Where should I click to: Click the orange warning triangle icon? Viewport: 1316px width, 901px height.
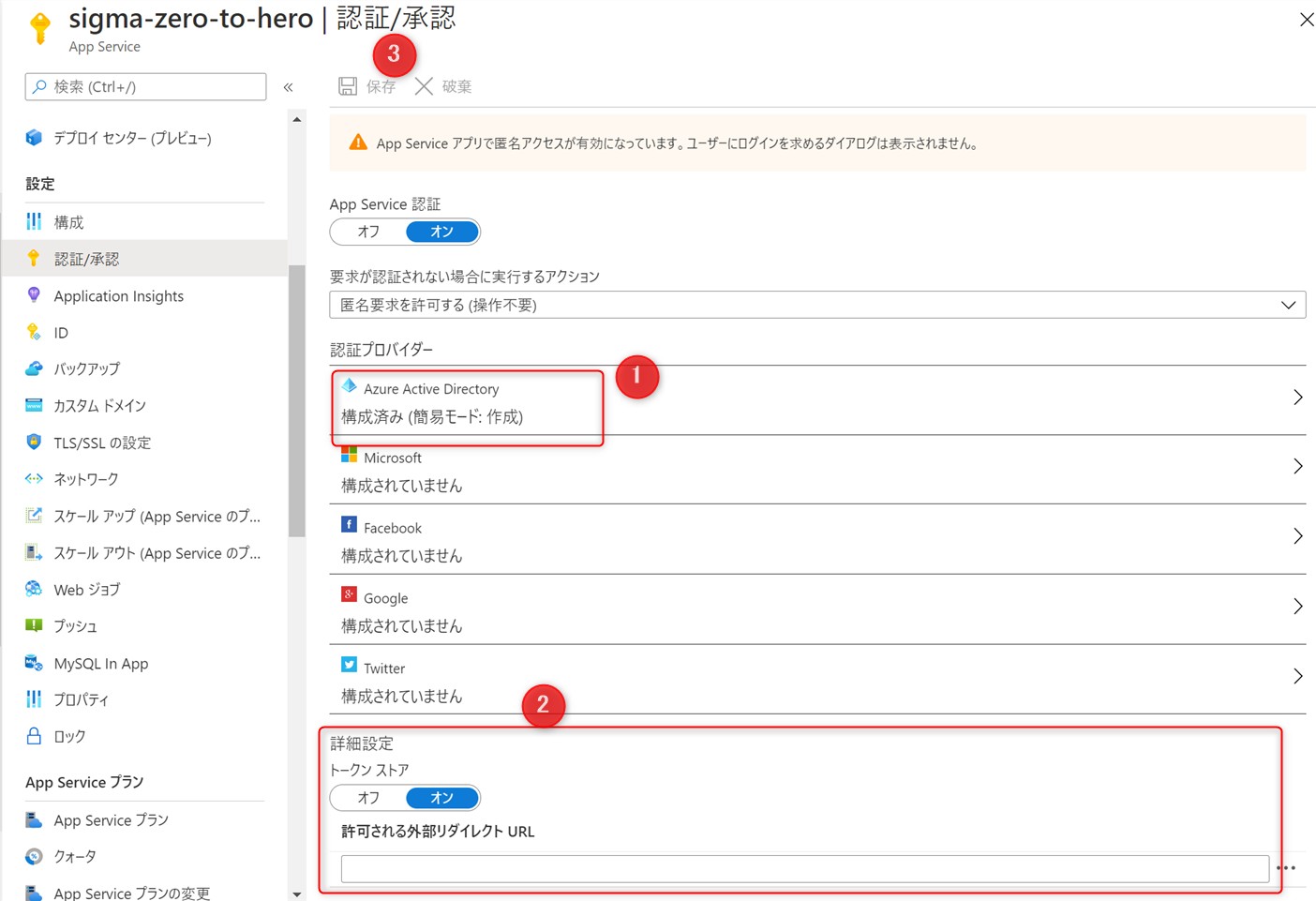click(x=358, y=143)
